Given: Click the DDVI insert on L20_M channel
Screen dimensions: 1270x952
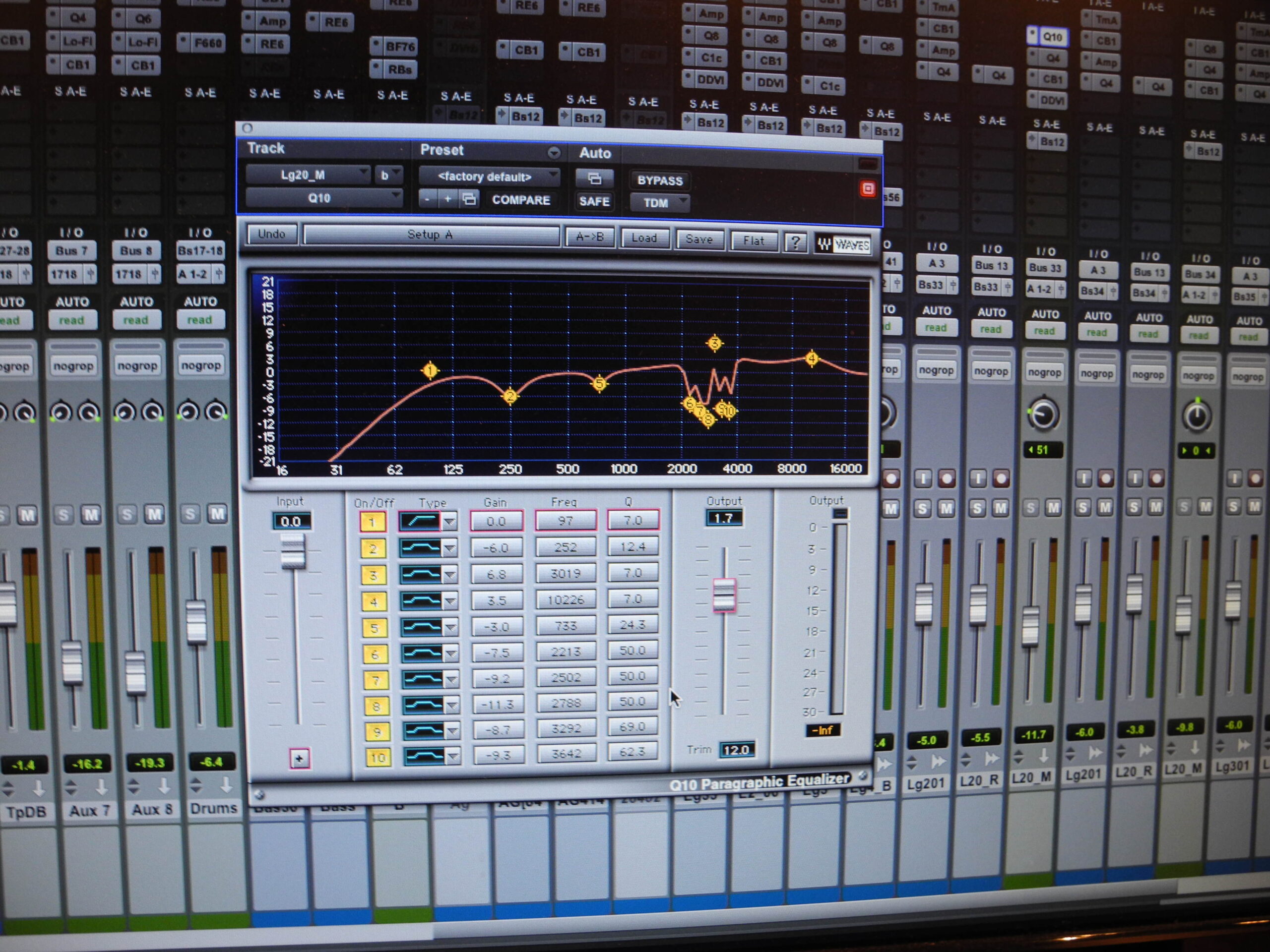Looking at the screenshot, I should (x=1047, y=101).
